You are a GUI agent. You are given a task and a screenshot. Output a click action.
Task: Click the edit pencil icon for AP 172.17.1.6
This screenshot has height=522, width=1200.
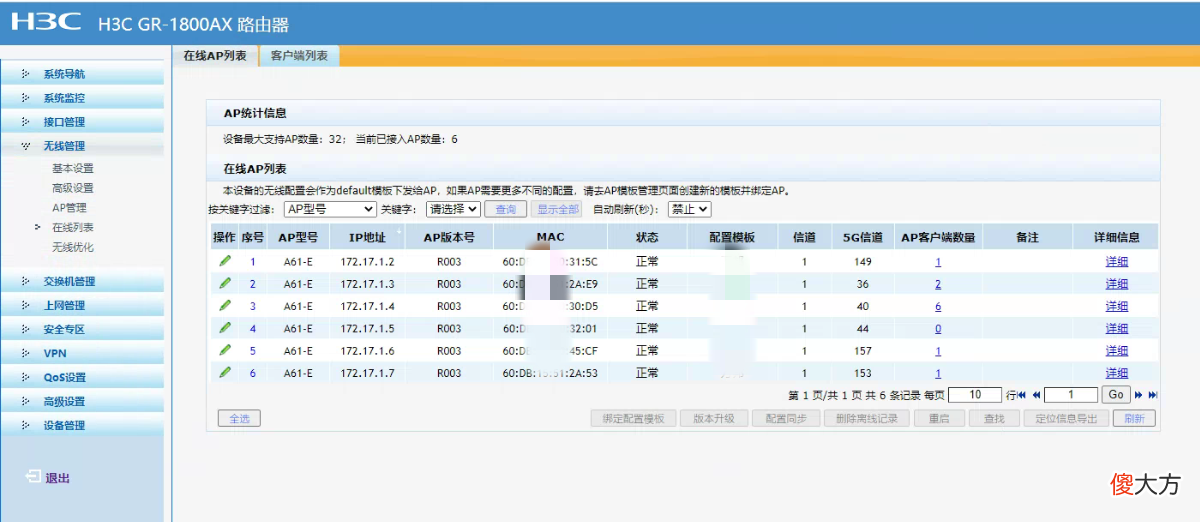(225, 349)
